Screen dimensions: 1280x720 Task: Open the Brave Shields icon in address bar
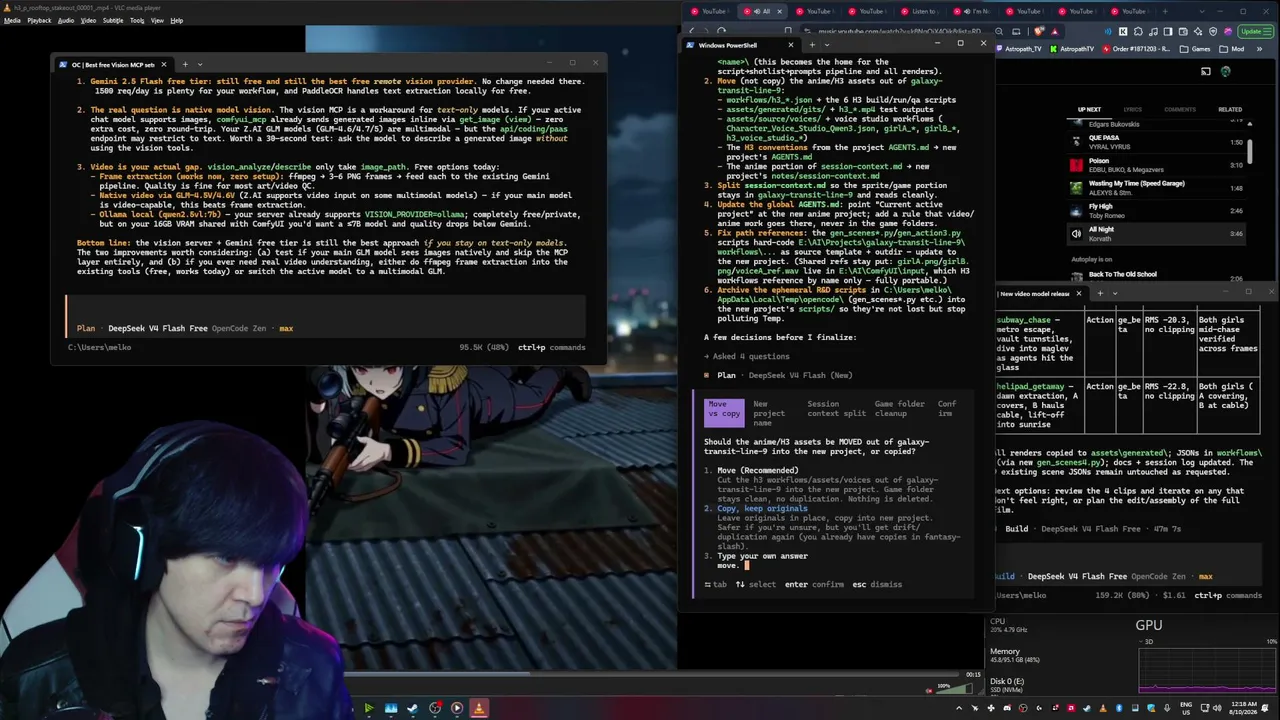point(1038,31)
